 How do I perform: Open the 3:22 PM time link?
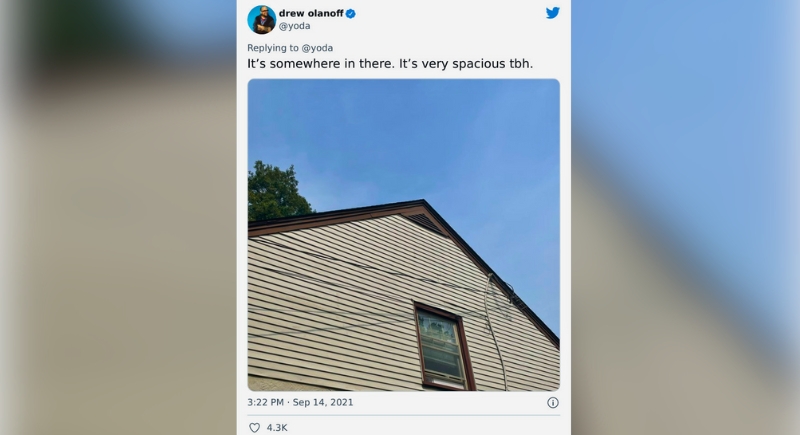[x=265, y=402]
